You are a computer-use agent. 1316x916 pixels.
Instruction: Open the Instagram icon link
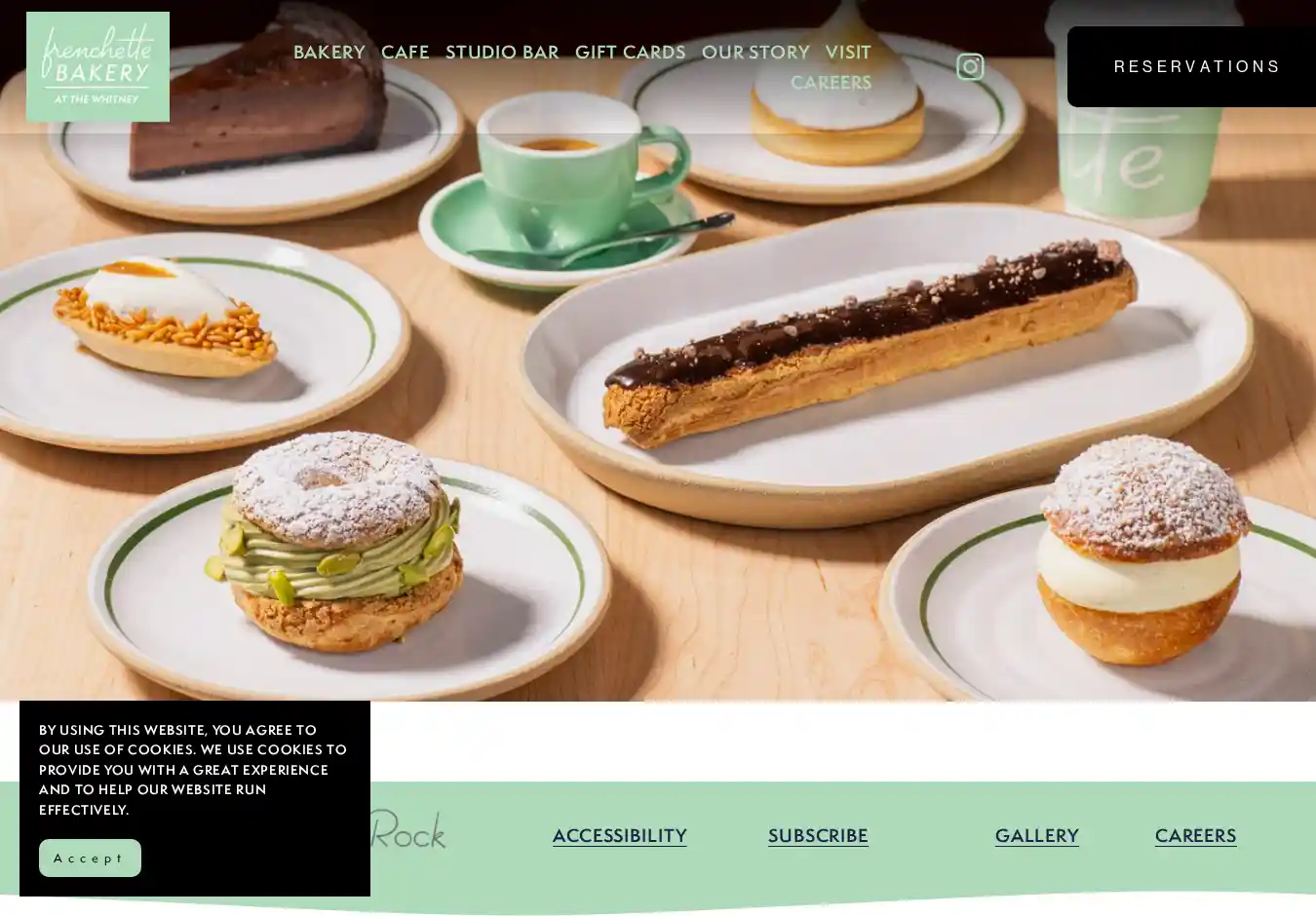970,66
